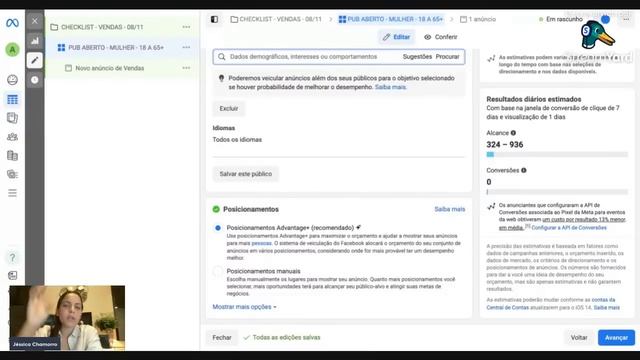Open the All tools hamburger menu

(x=12, y=193)
